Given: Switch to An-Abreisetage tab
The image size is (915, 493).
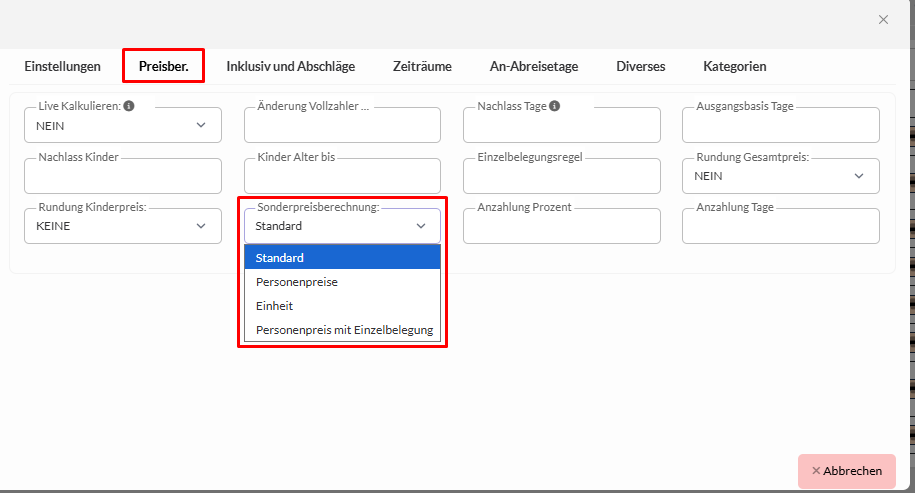Looking at the screenshot, I should pyautogui.click(x=533, y=67).
